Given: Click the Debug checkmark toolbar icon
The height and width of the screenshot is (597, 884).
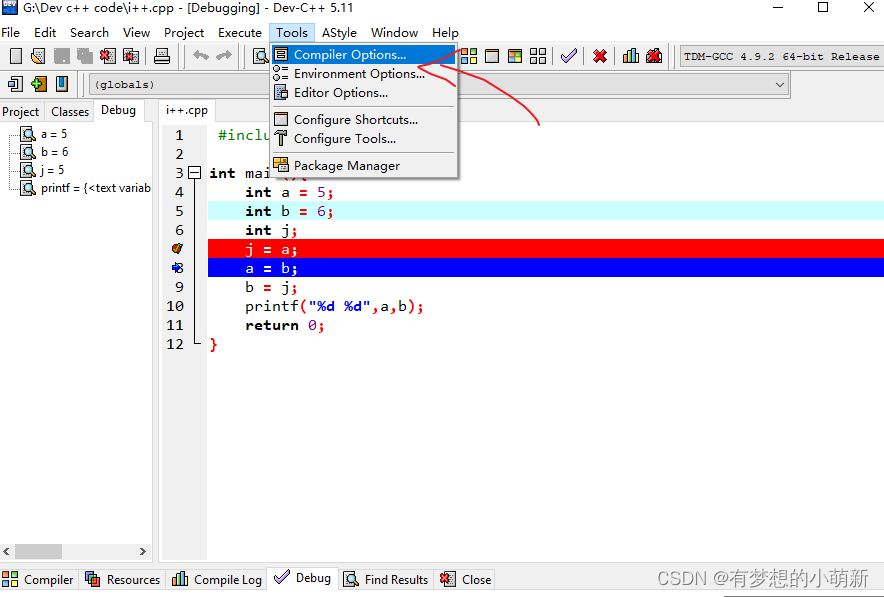Looking at the screenshot, I should [569, 56].
